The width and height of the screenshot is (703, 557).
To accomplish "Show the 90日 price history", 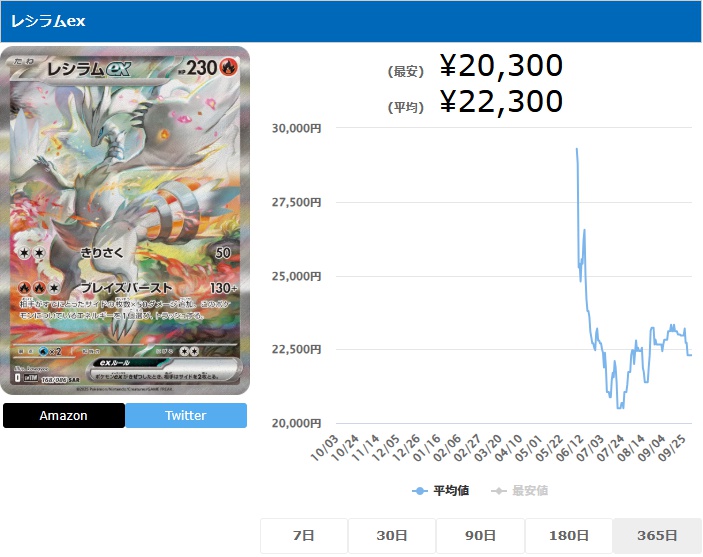I will coord(480,535).
